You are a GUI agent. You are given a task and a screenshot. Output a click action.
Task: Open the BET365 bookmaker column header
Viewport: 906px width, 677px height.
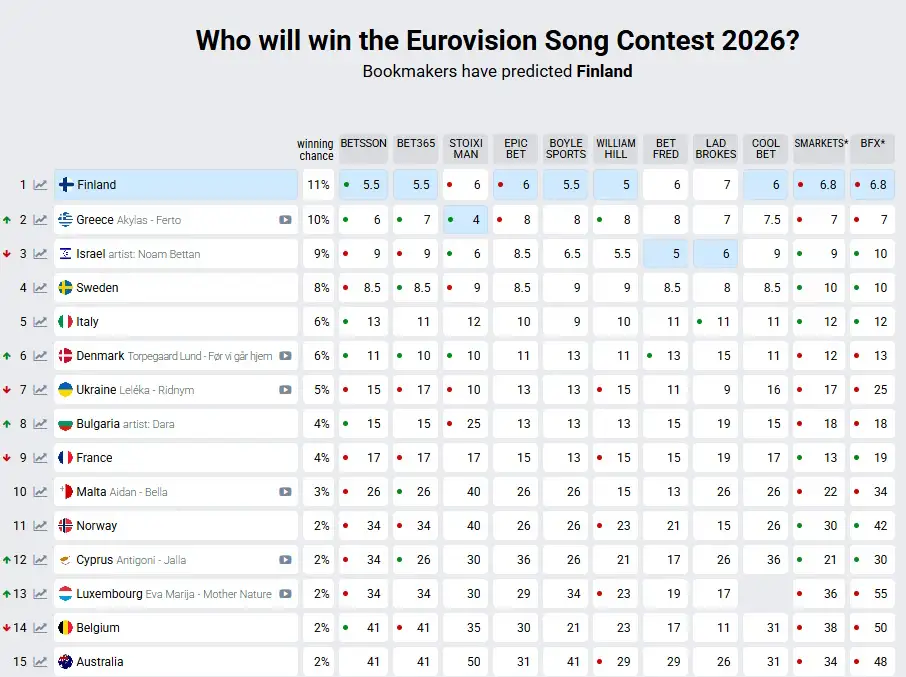coord(416,144)
